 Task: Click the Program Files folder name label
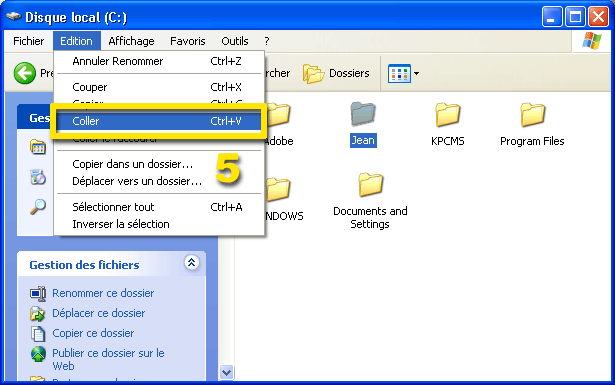click(532, 141)
